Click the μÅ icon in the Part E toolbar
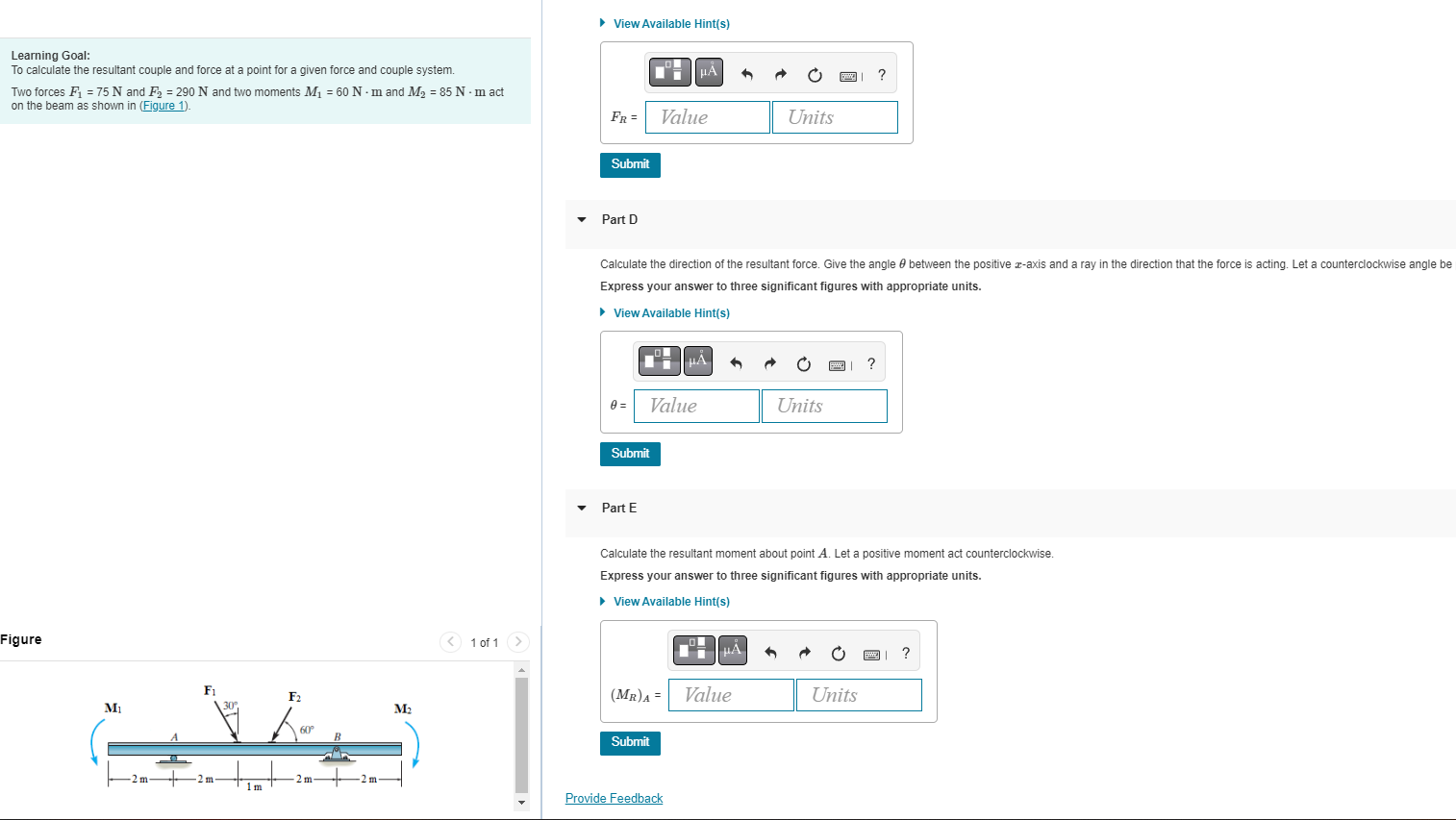The image size is (1456, 820). point(732,650)
